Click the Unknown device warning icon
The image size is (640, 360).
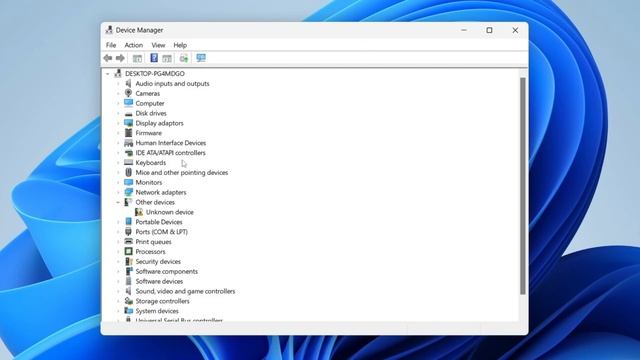point(139,212)
